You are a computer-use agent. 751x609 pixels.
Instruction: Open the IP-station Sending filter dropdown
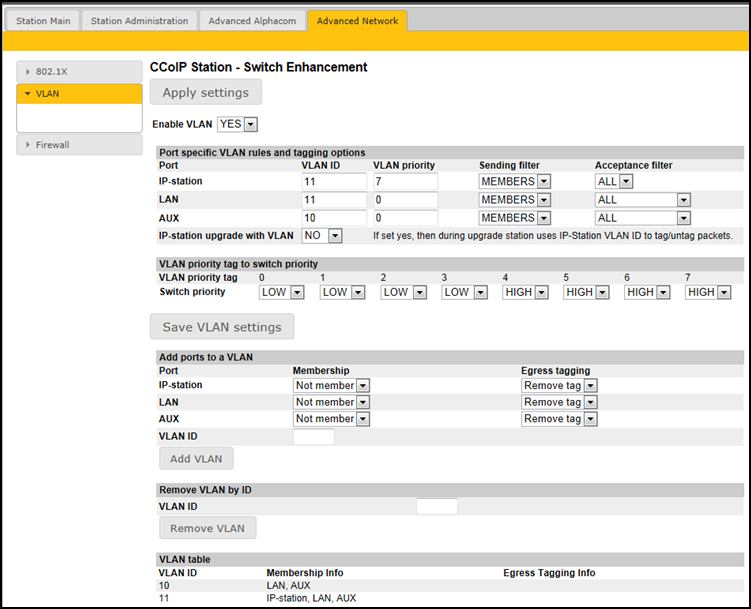point(515,182)
